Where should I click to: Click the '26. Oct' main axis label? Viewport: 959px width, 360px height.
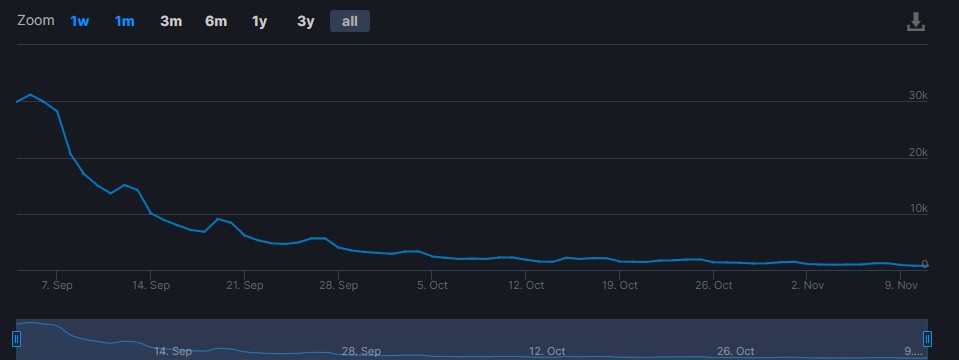[x=714, y=285]
